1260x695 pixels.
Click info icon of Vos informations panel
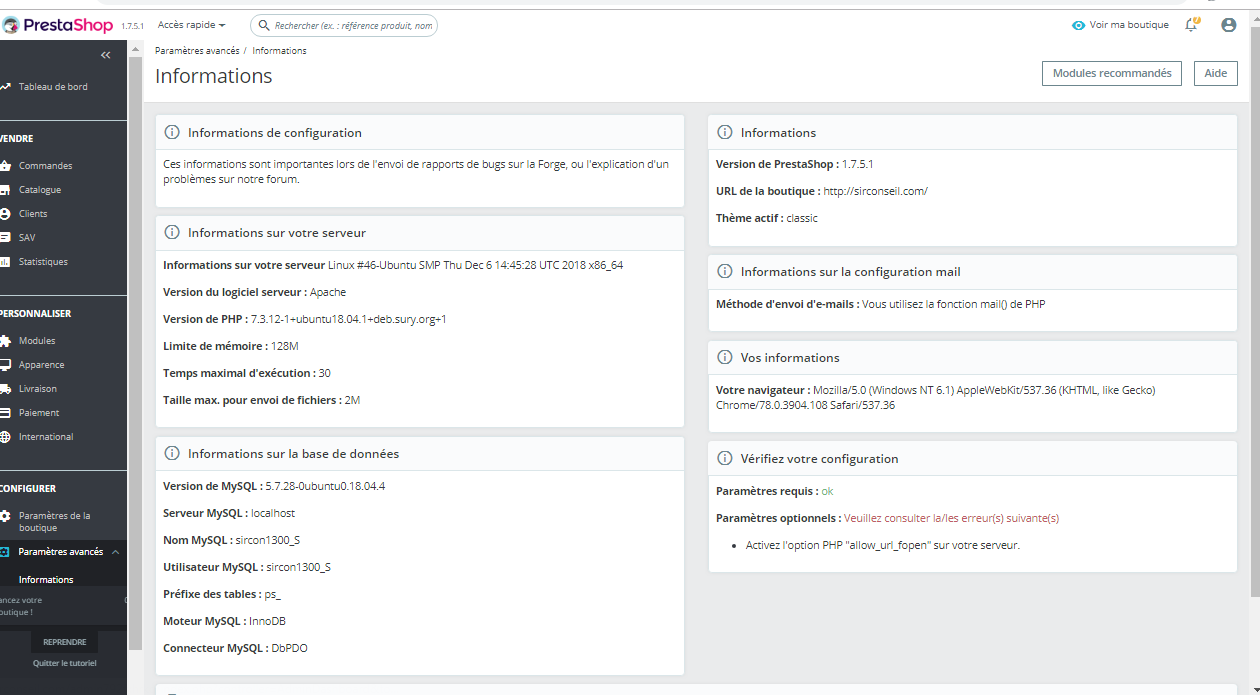point(725,357)
